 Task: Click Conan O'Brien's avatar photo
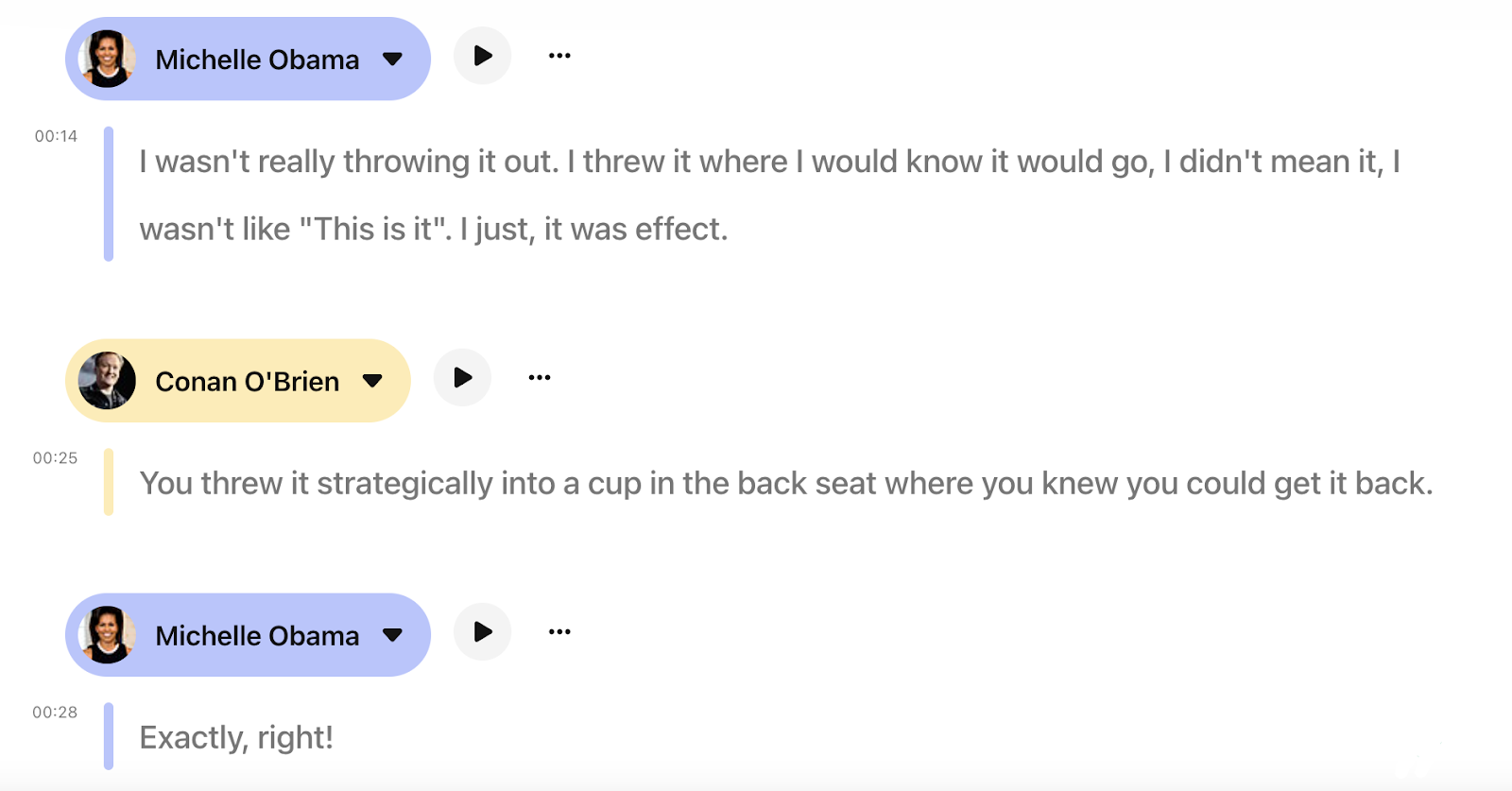tap(107, 381)
